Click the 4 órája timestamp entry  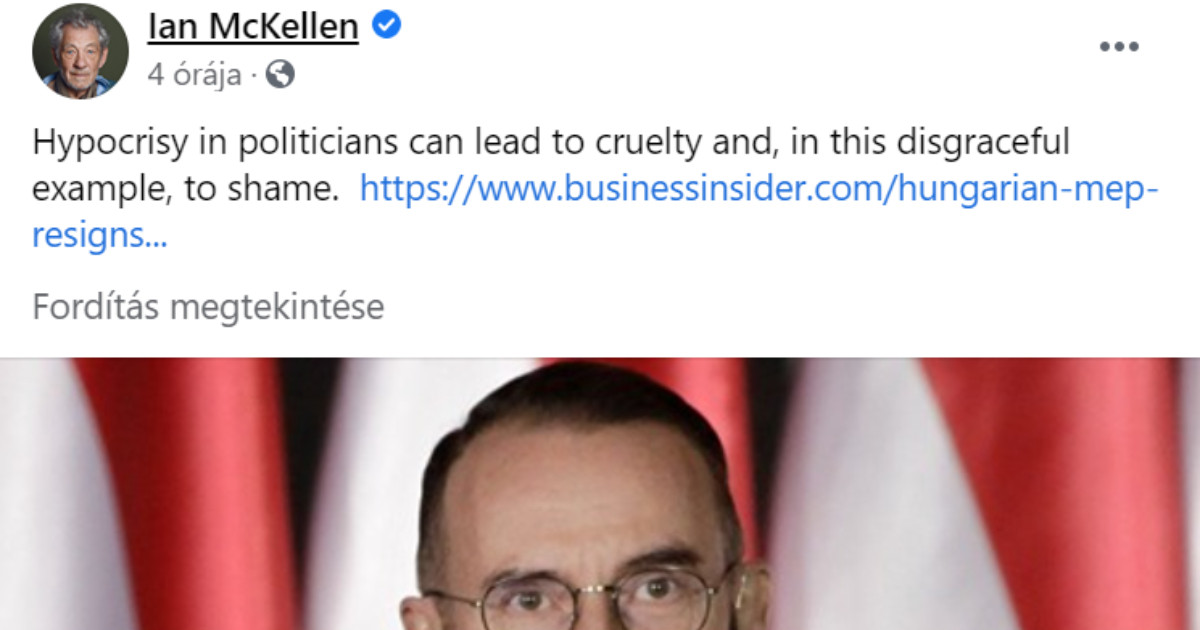(x=172, y=74)
